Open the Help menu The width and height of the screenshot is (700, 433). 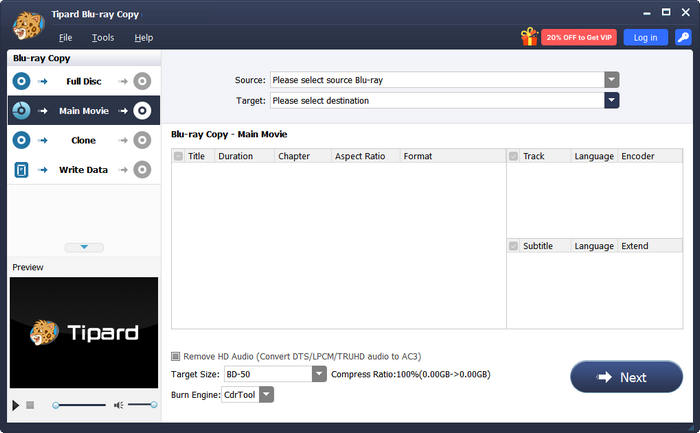[144, 38]
